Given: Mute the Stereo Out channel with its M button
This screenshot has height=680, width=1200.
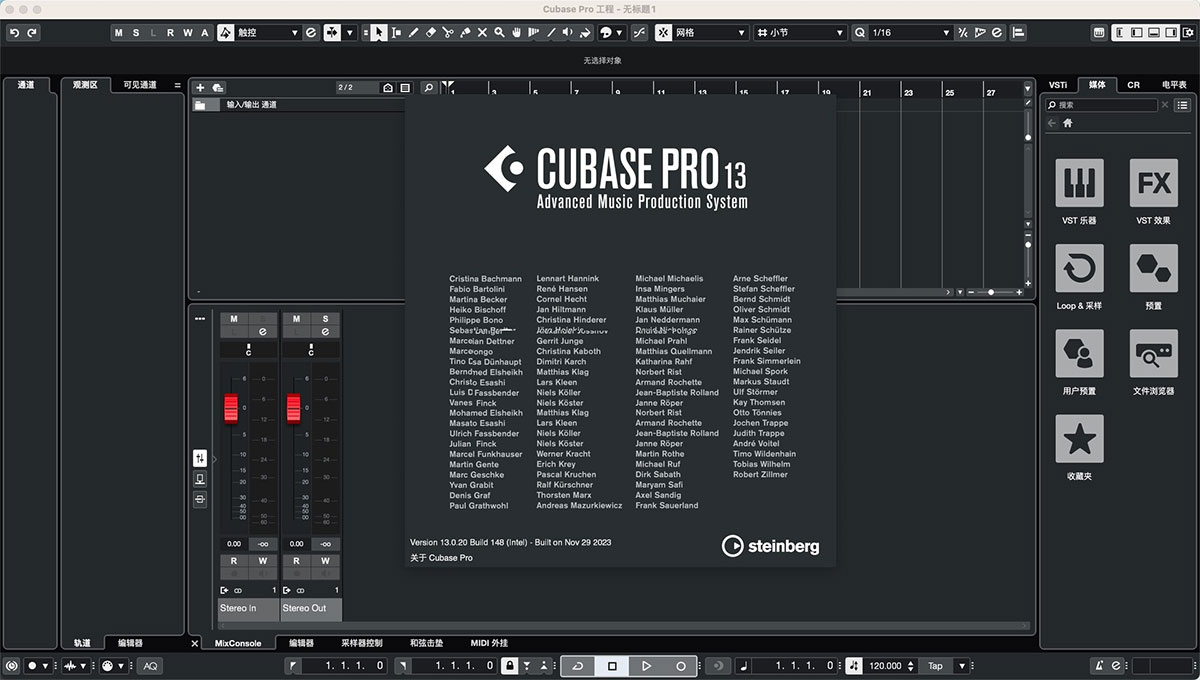Looking at the screenshot, I should click(295, 318).
